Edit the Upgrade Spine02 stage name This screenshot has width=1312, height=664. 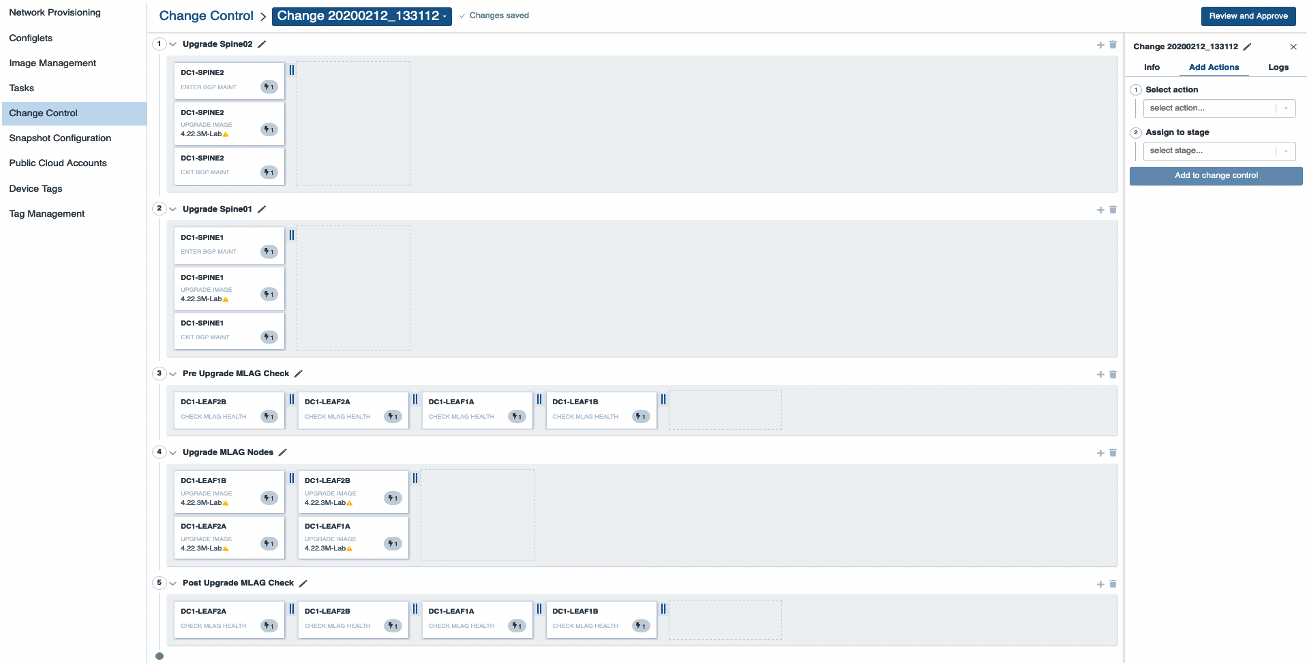260,44
